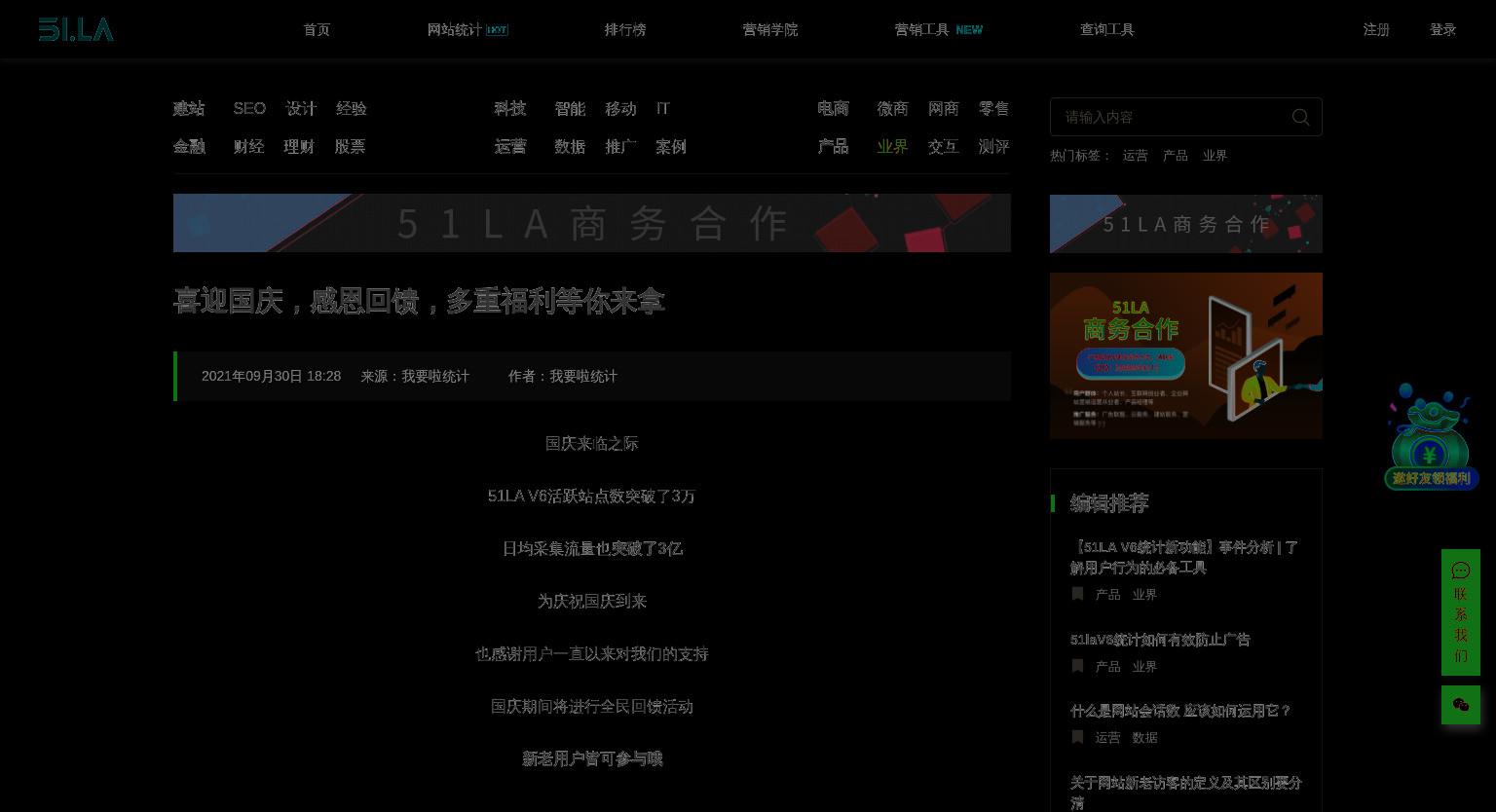The image size is (1496, 812).
Task: Select the 理财 category
Action: click(x=299, y=146)
